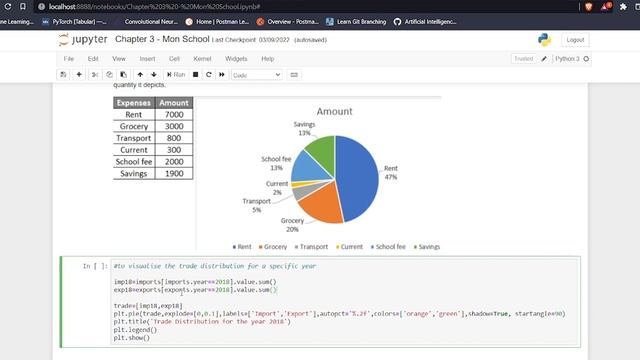The width and height of the screenshot is (640, 360).
Task: Paste cells below using the toolbar icon
Action: 123,75
